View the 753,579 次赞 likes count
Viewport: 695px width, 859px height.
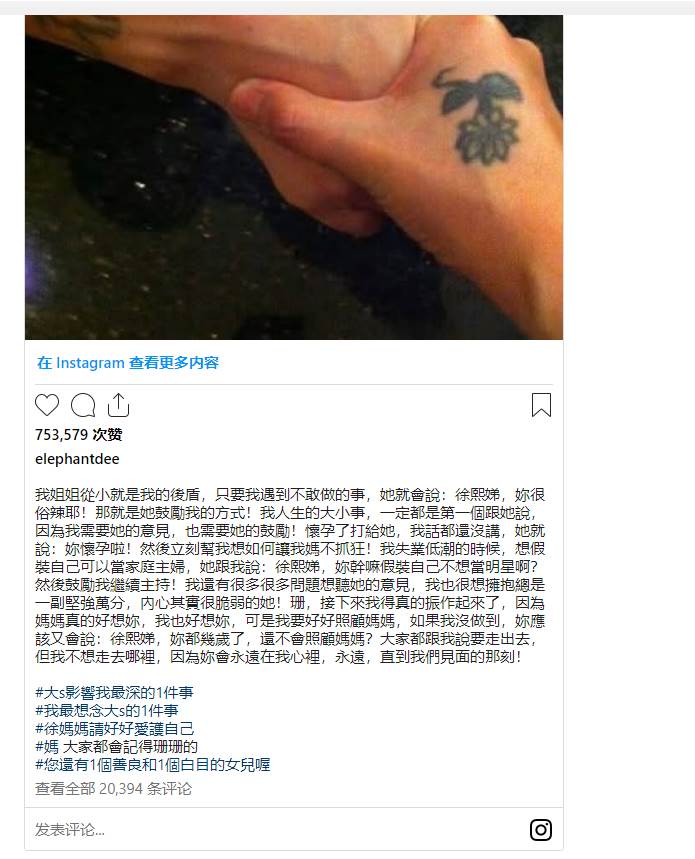coord(78,434)
